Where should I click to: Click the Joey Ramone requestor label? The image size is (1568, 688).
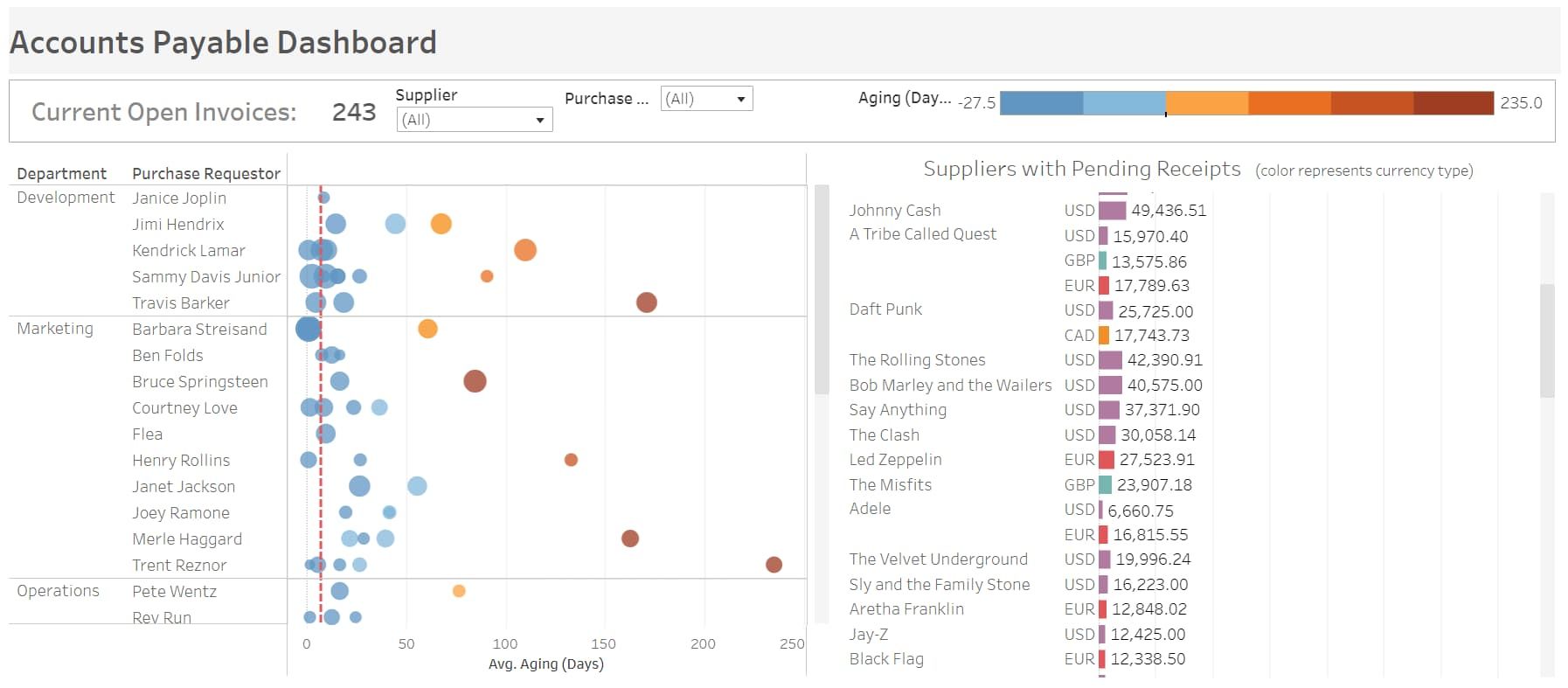(x=181, y=513)
